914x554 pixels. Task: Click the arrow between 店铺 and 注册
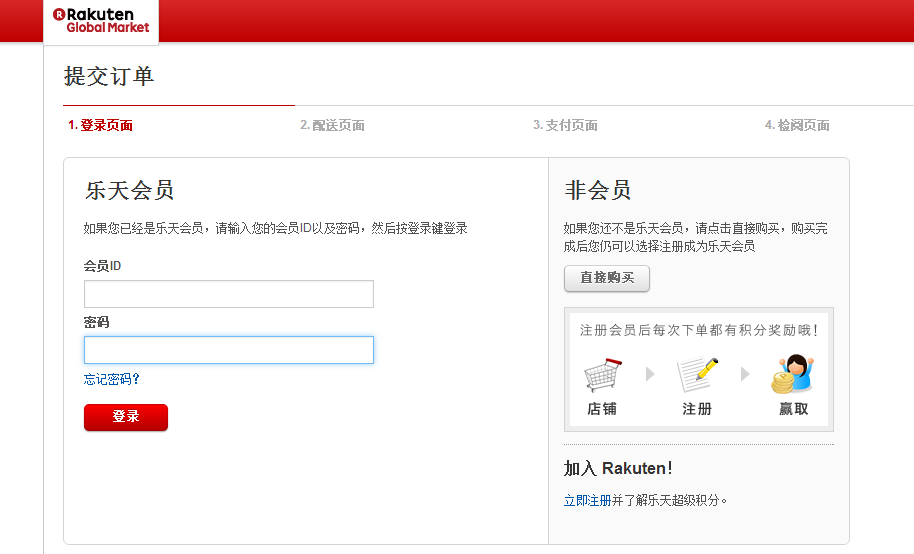[x=651, y=374]
